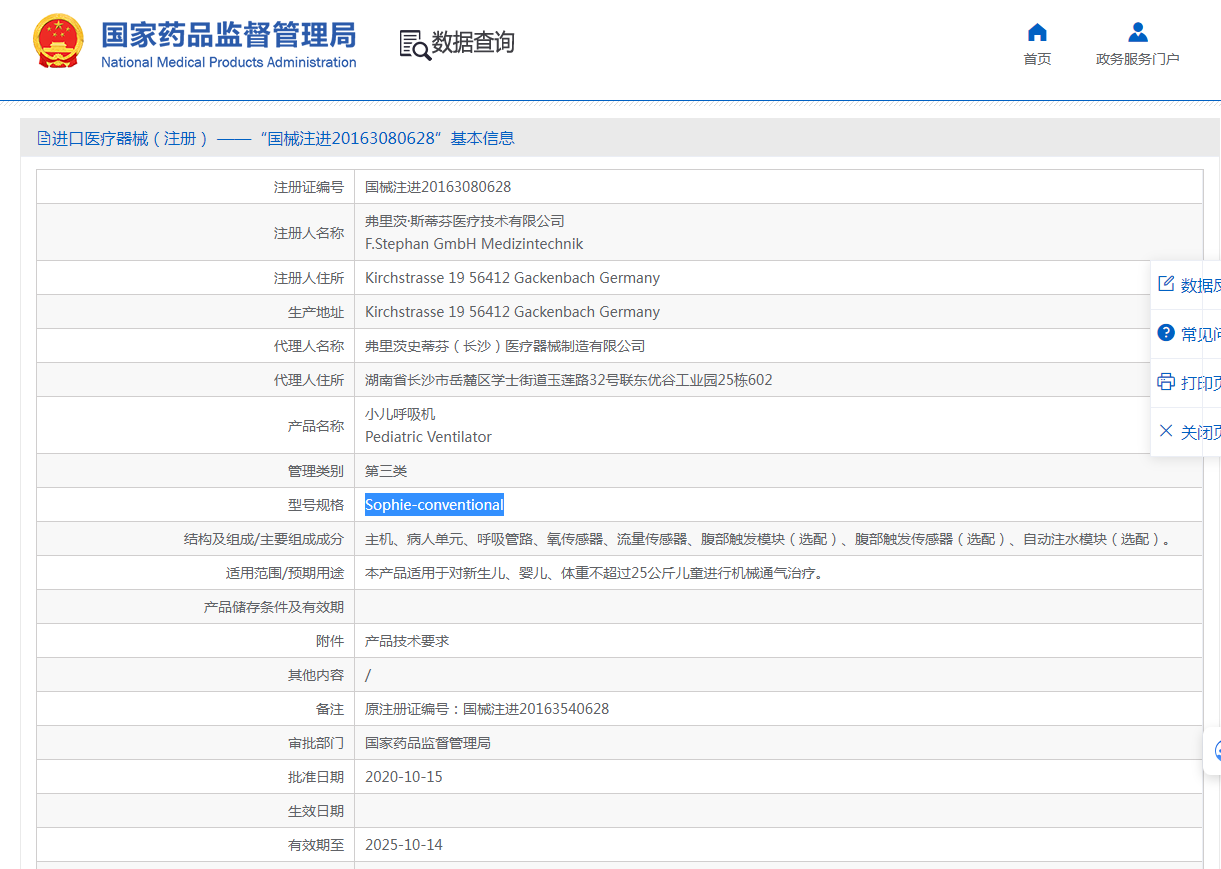This screenshot has height=869, width=1221.
Task: Click the 打印 print page button label
Action: (1200, 383)
